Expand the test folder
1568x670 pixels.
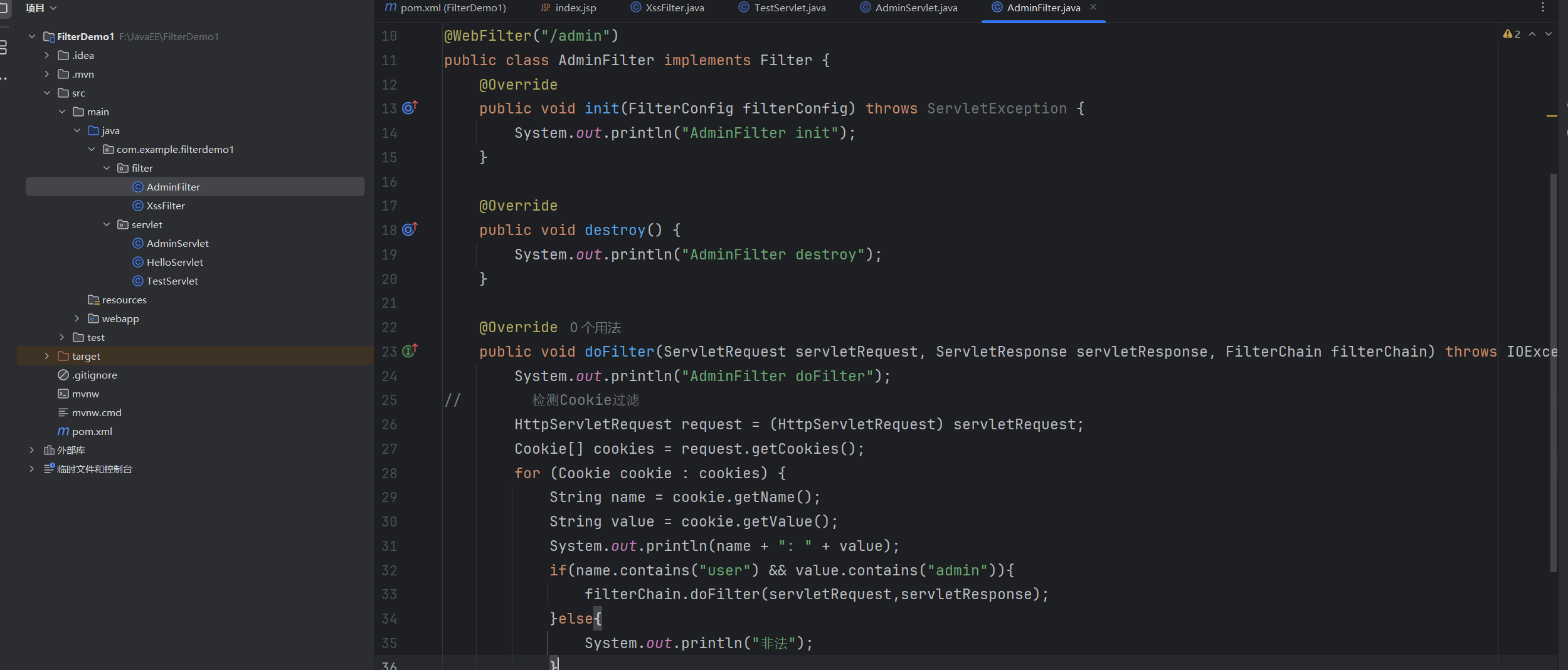point(62,337)
